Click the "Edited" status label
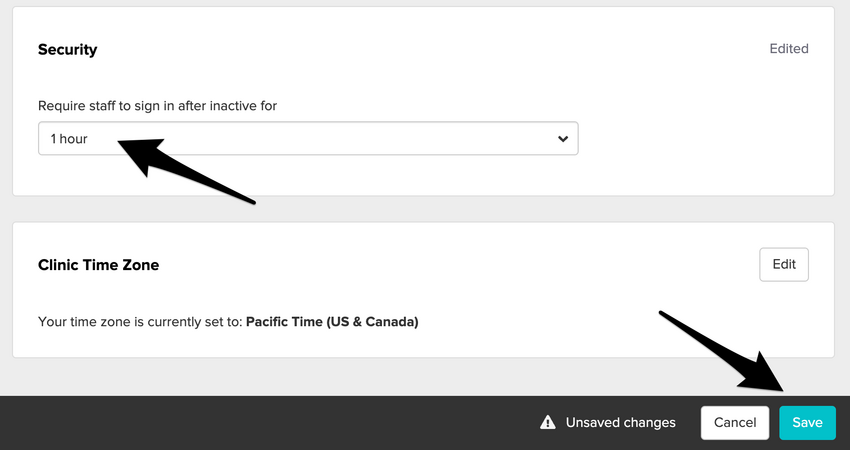Viewport: 850px width, 450px height. [x=788, y=49]
